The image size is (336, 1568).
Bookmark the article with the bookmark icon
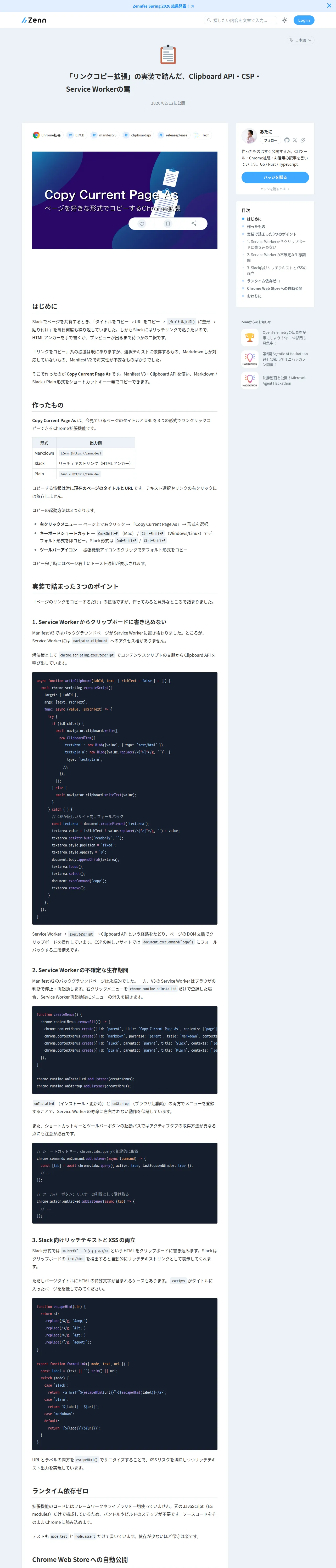point(168,223)
